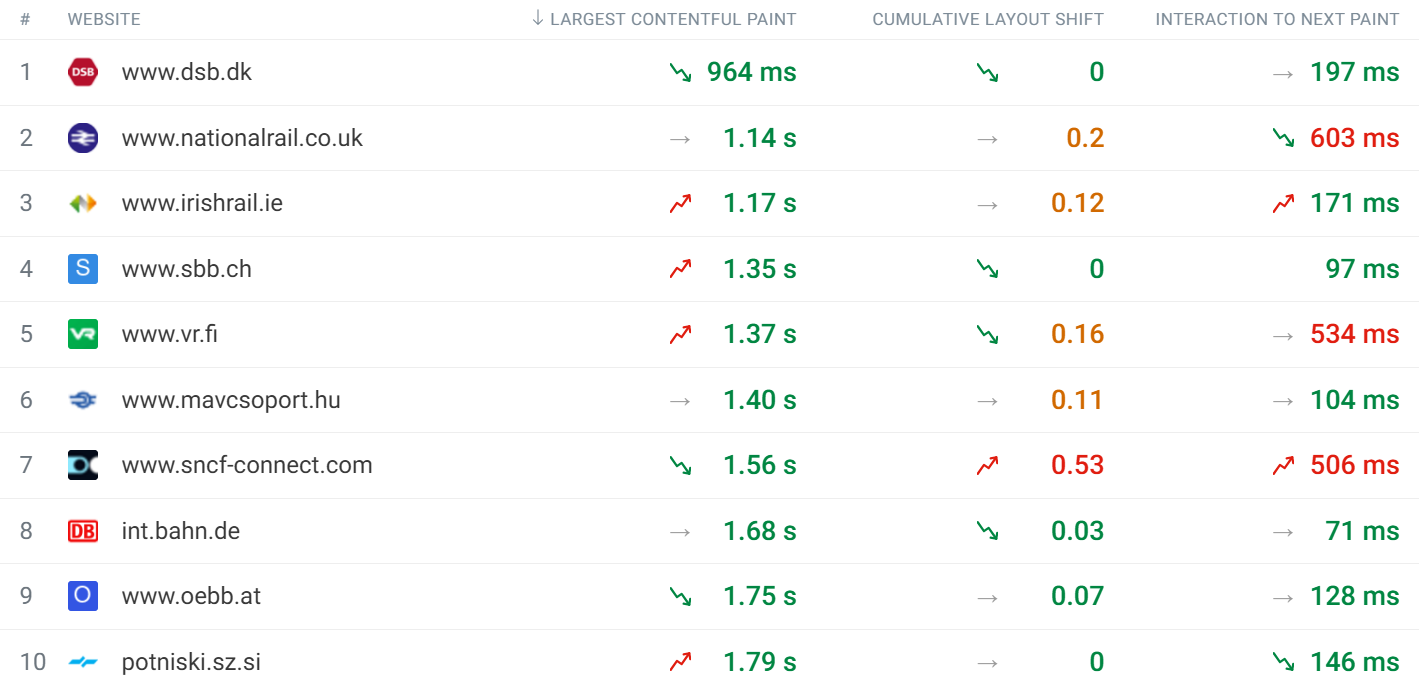Screen dimensions: 1419x687
Task: Click the CLS trend arrow for sncf-connect.com
Action: (x=988, y=465)
